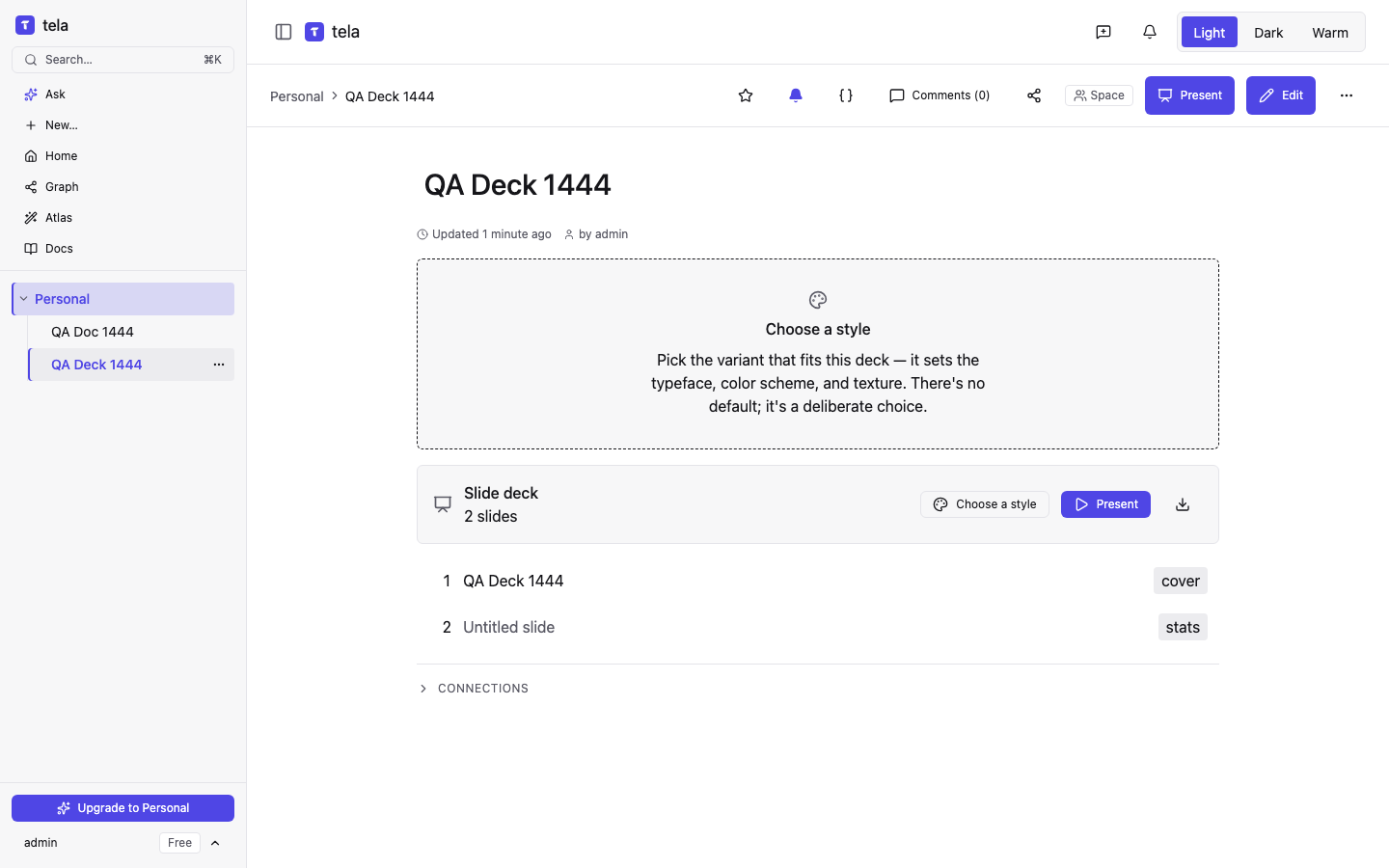Click the Free plan badge

point(179,843)
